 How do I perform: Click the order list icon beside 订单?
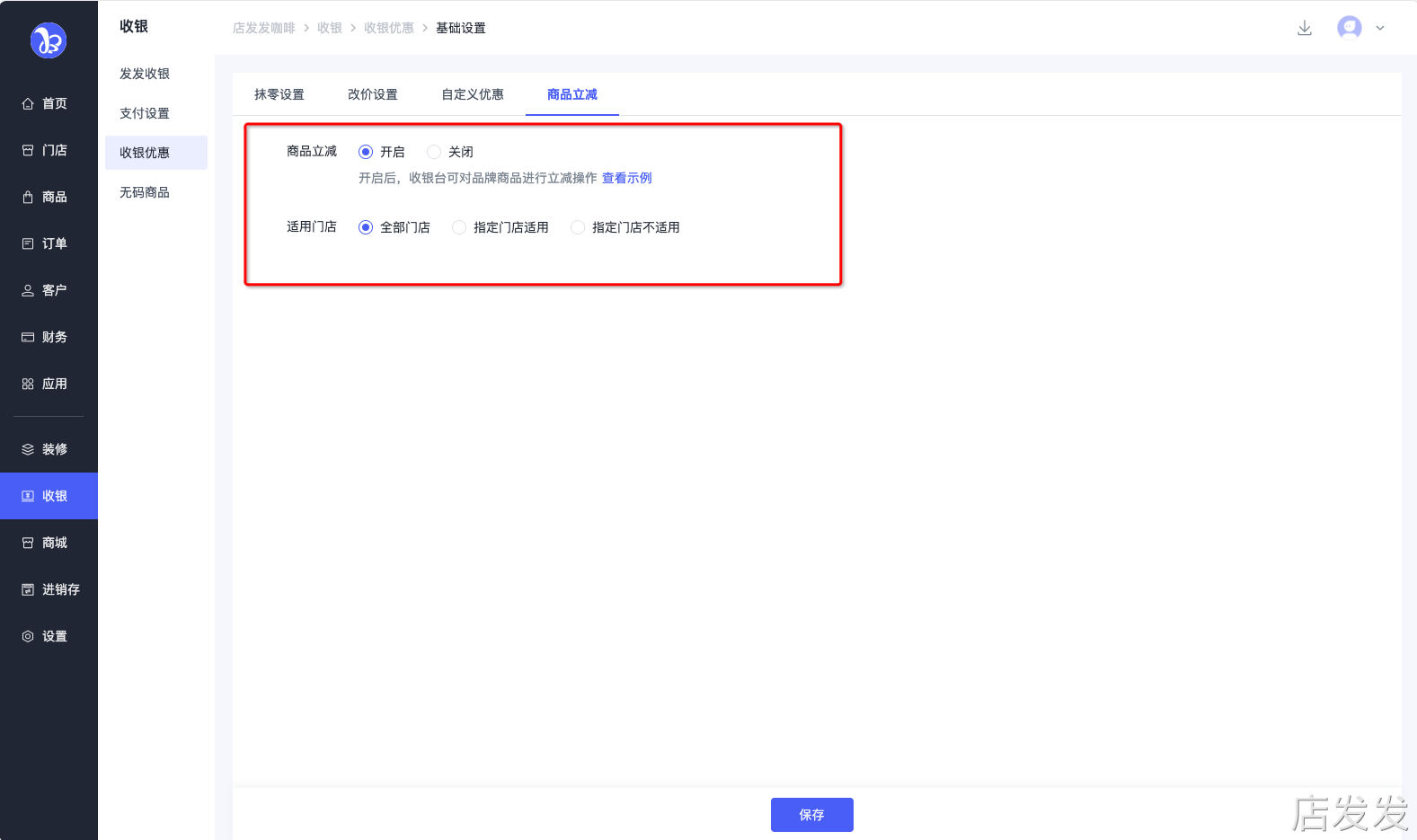[x=28, y=243]
